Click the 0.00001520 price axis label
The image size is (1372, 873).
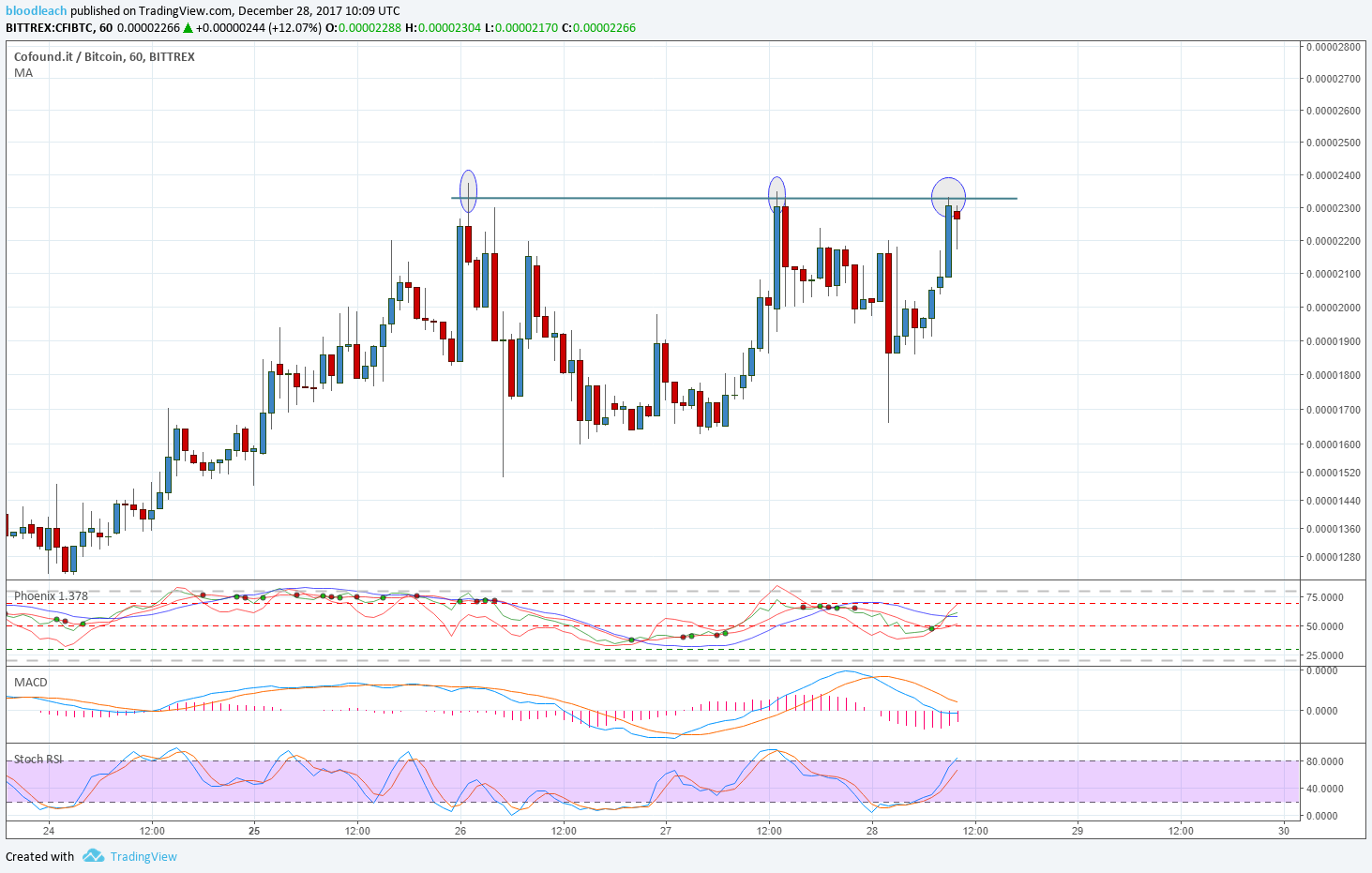tap(1334, 473)
